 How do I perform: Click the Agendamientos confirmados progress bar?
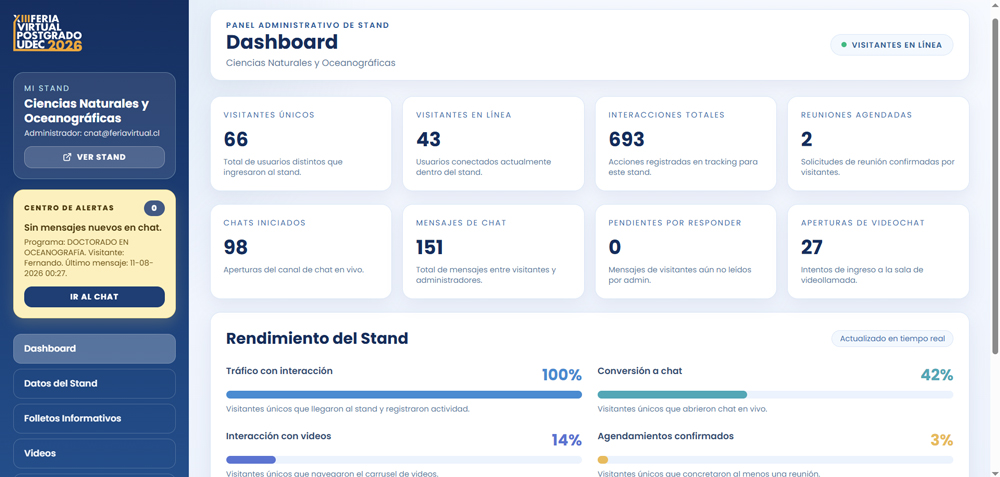point(775,460)
